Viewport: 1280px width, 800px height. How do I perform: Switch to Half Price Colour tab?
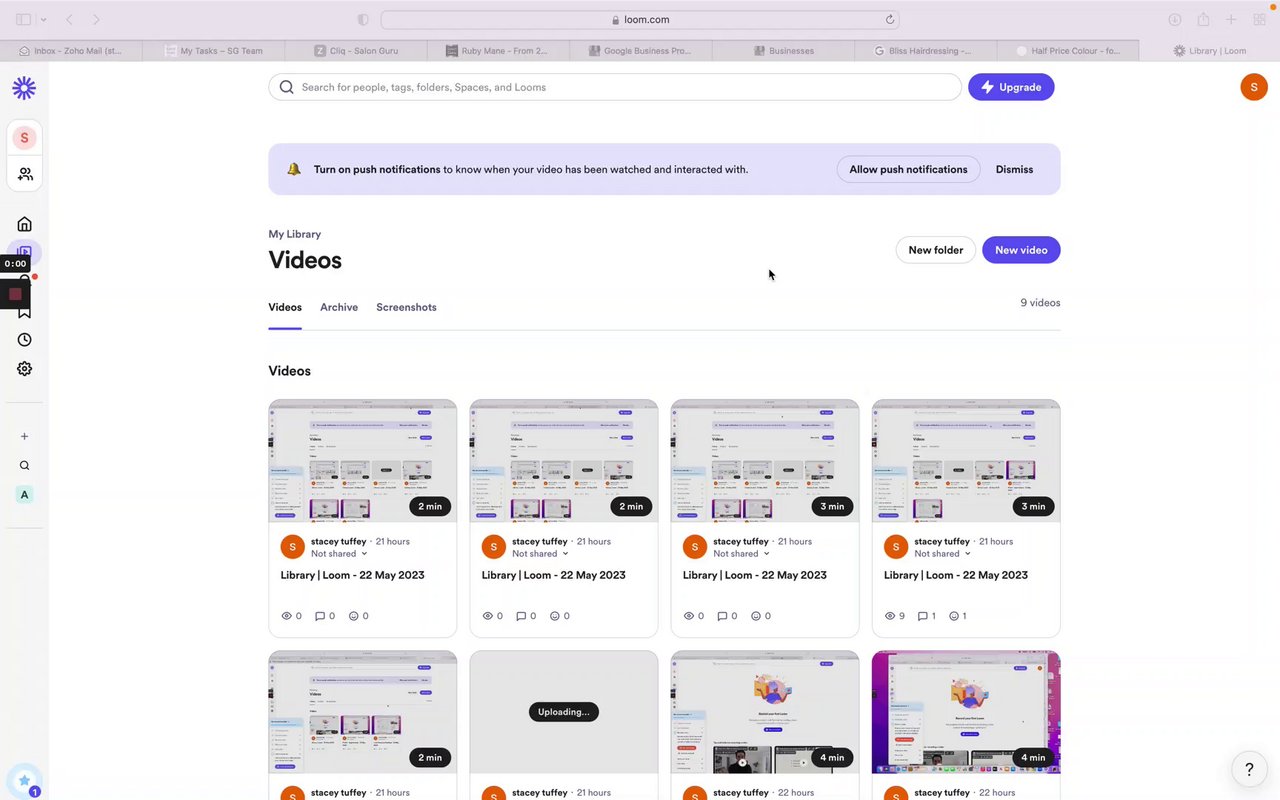[1069, 51]
